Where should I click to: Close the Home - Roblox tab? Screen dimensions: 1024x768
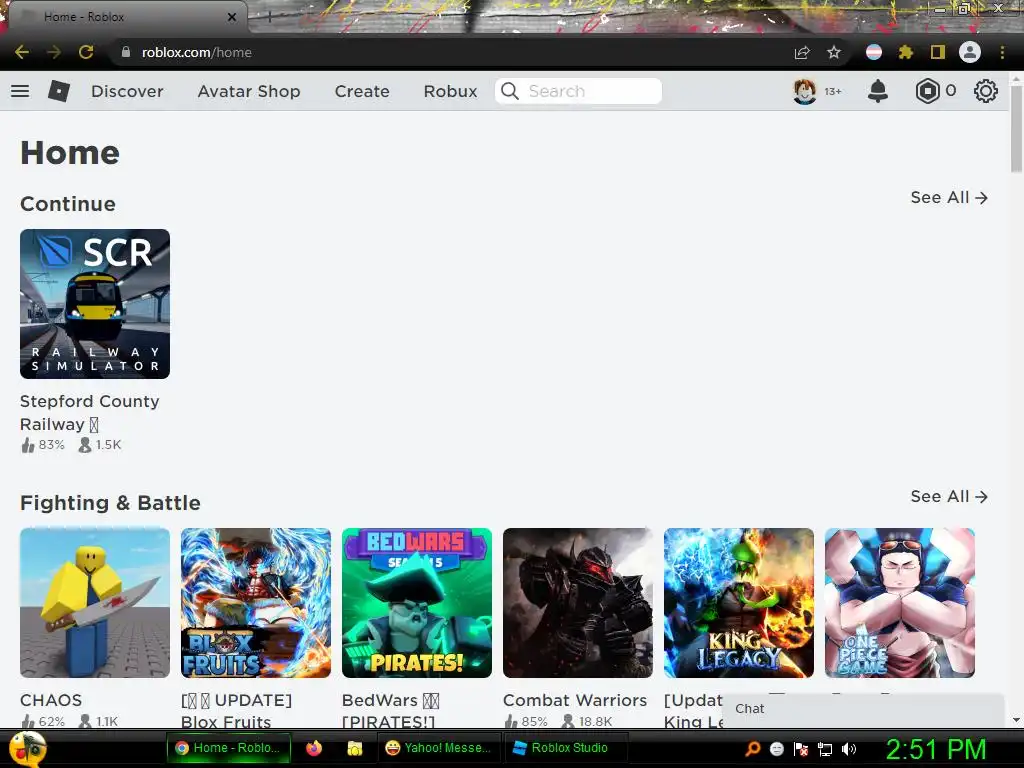pyautogui.click(x=231, y=17)
